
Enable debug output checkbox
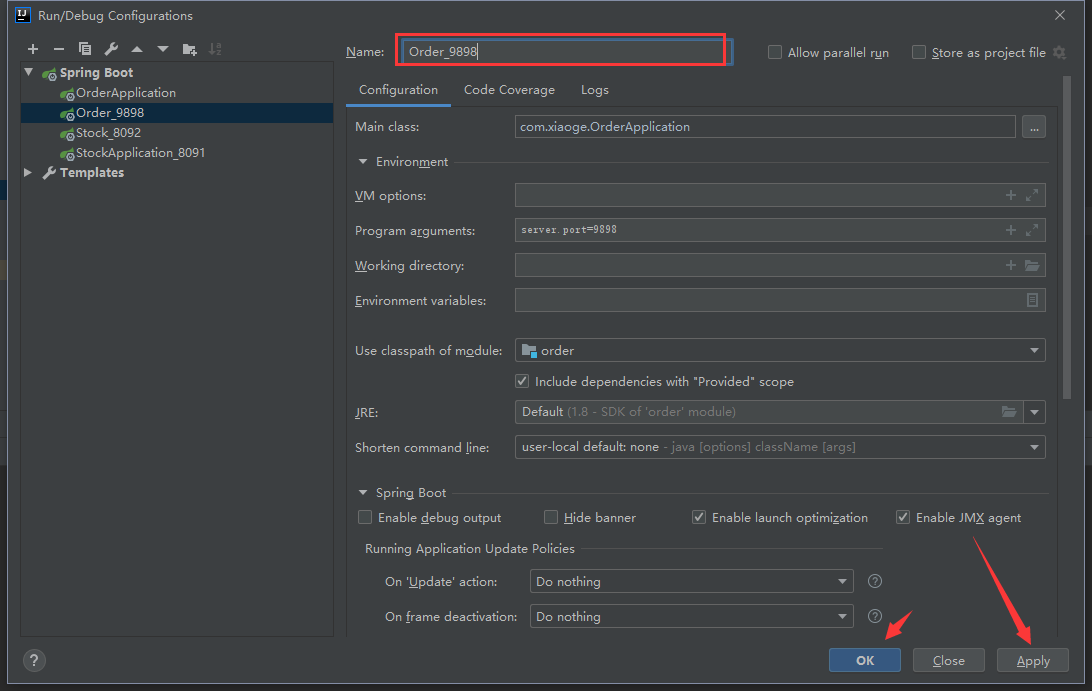[x=365, y=517]
